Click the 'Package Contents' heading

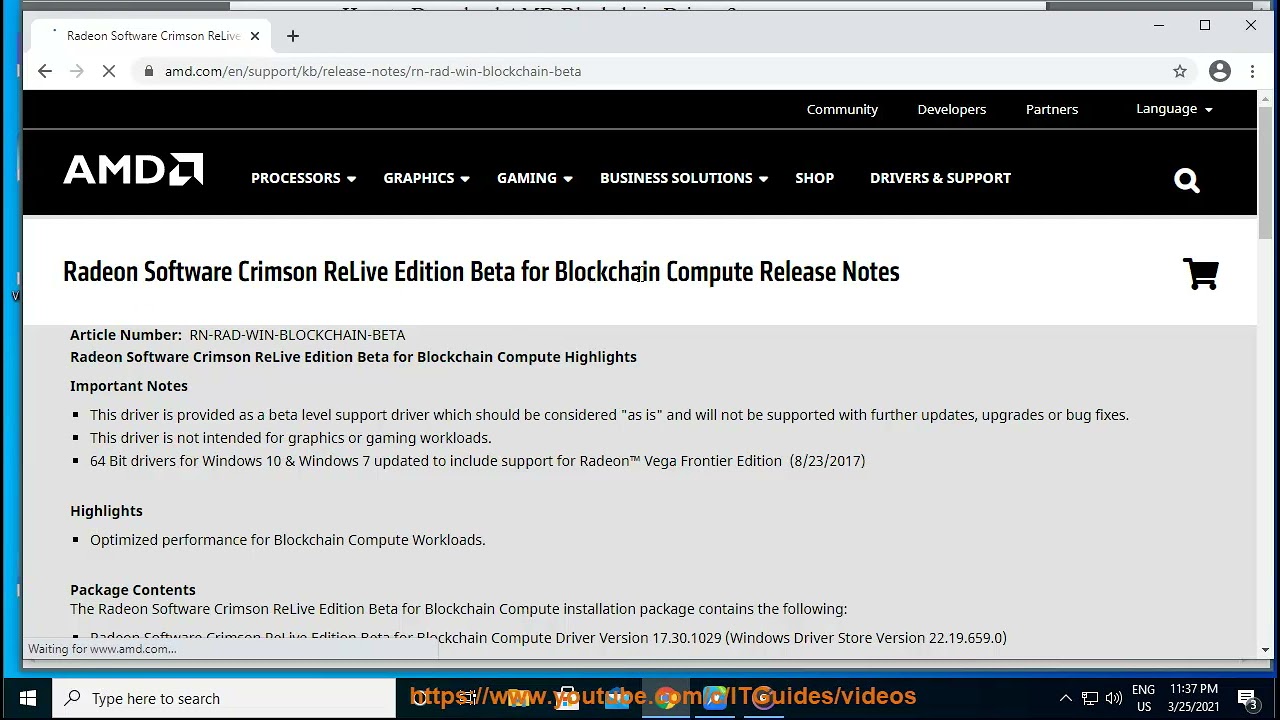(133, 590)
